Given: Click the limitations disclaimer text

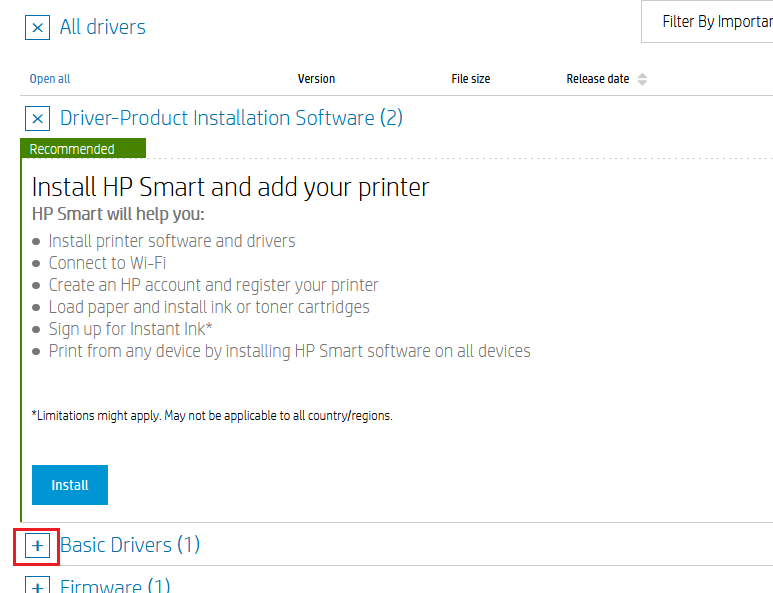Looking at the screenshot, I should [212, 416].
